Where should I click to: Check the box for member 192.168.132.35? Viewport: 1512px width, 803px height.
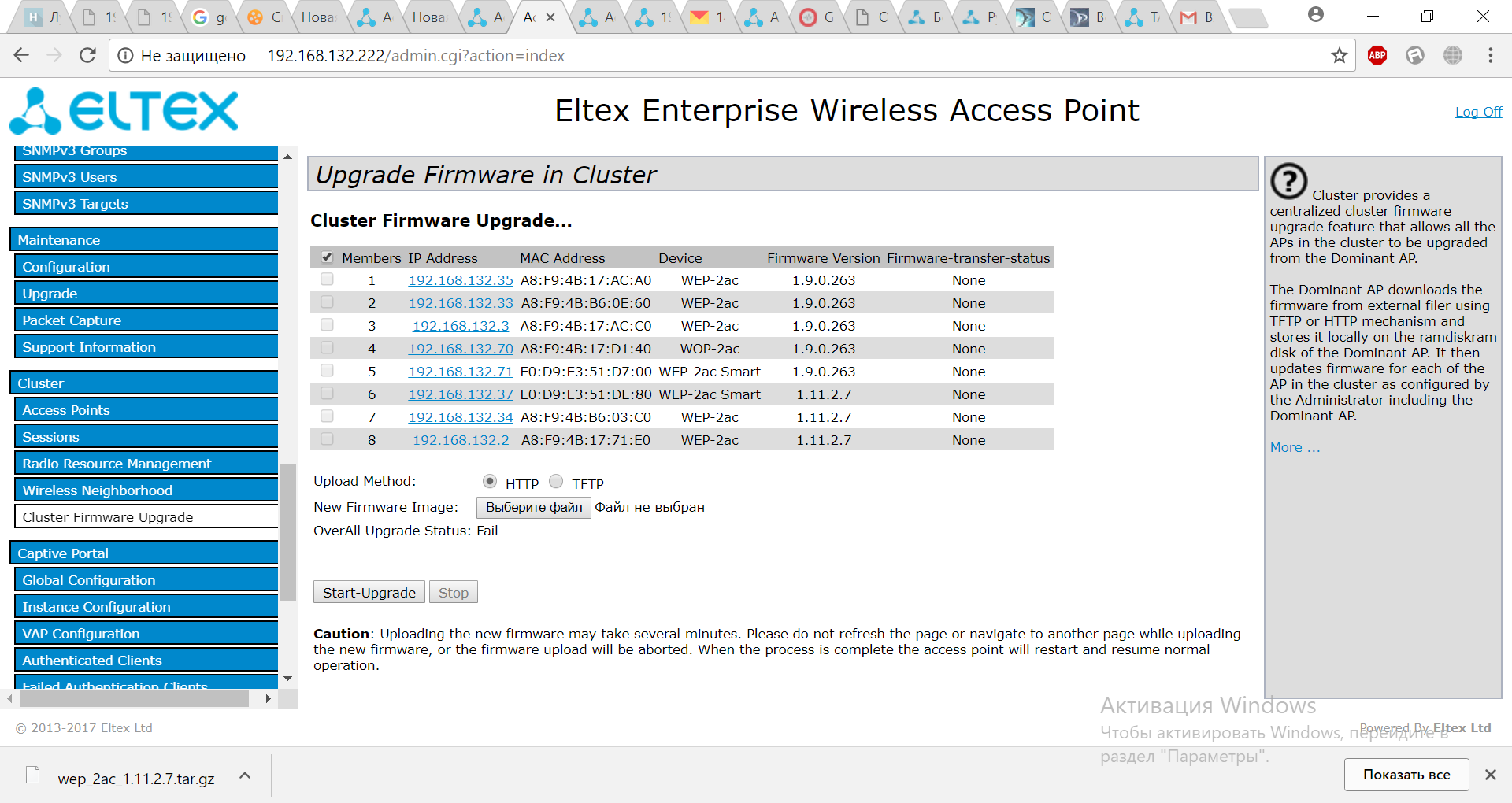tap(327, 279)
